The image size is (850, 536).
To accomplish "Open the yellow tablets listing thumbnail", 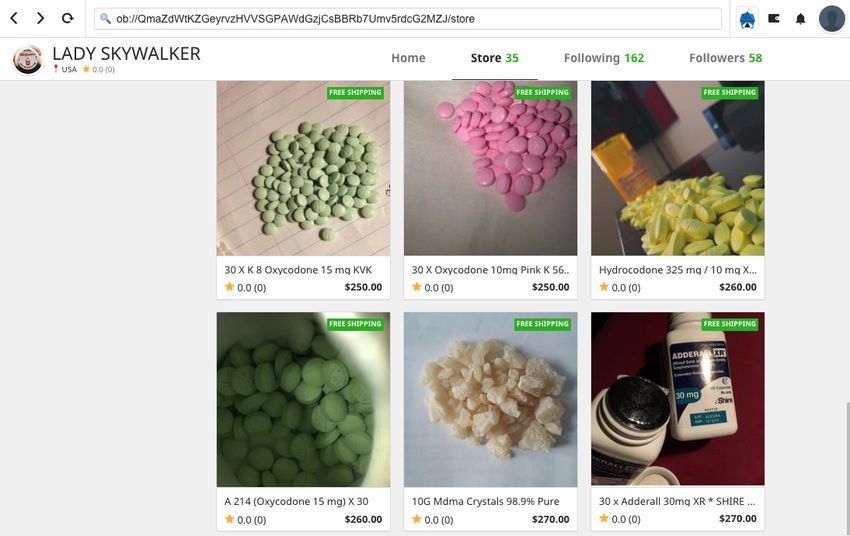I will 678,168.
